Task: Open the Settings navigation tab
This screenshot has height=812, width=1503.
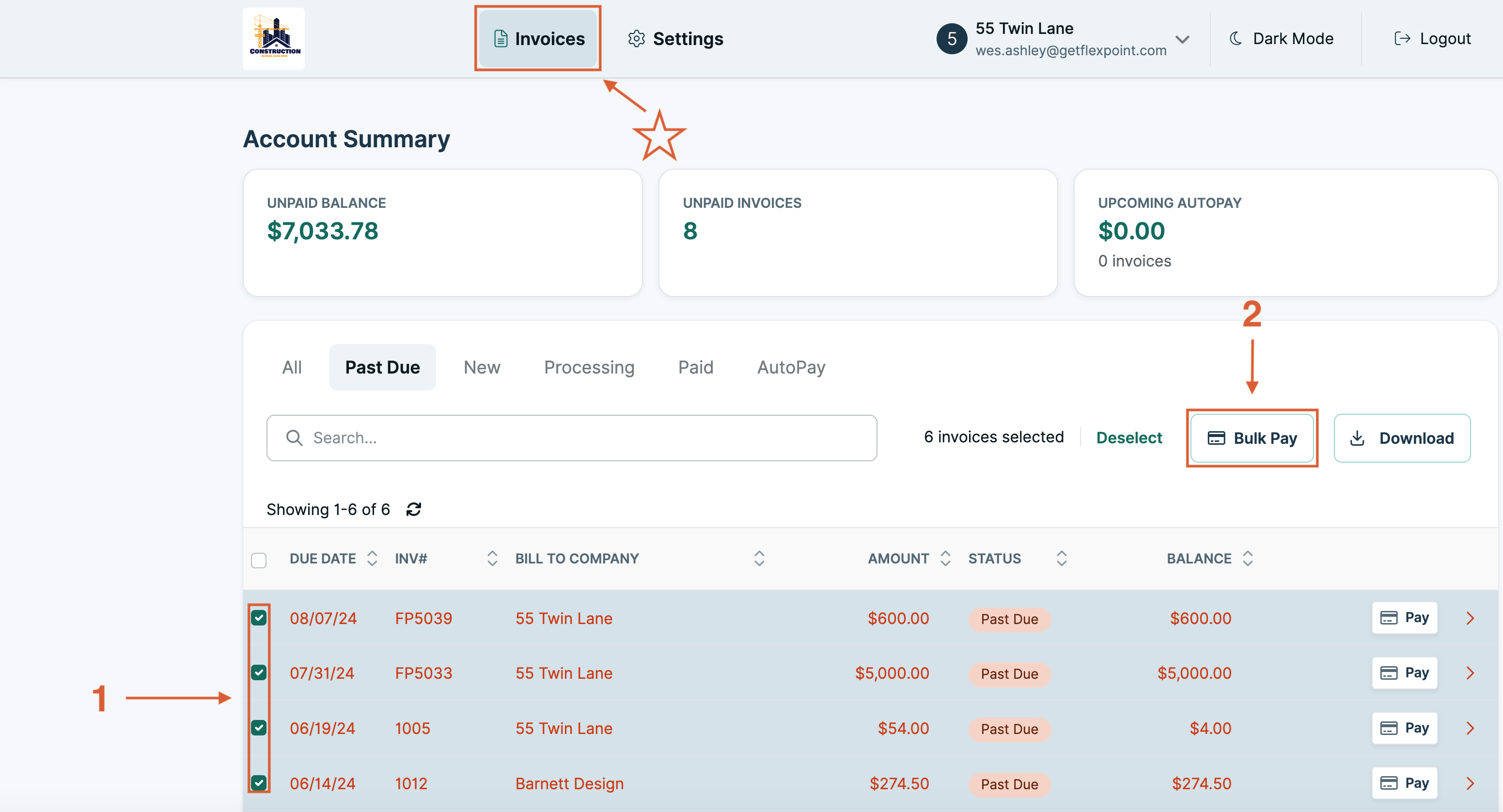Action: (675, 38)
